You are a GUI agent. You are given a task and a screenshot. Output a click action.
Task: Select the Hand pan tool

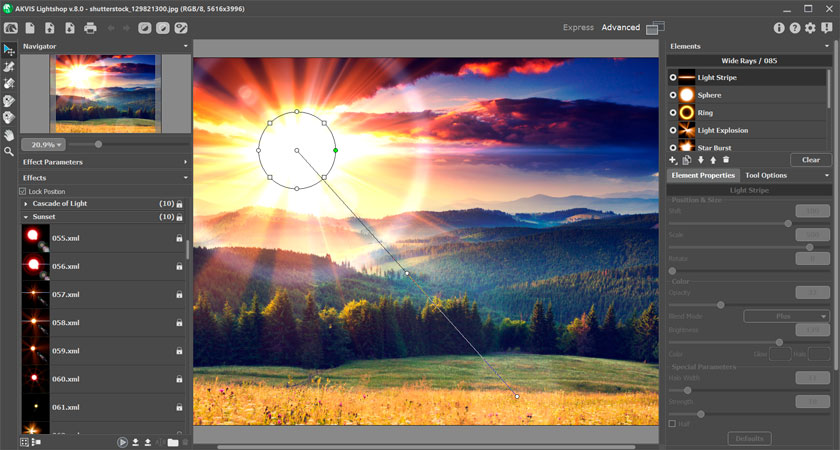click(x=9, y=135)
